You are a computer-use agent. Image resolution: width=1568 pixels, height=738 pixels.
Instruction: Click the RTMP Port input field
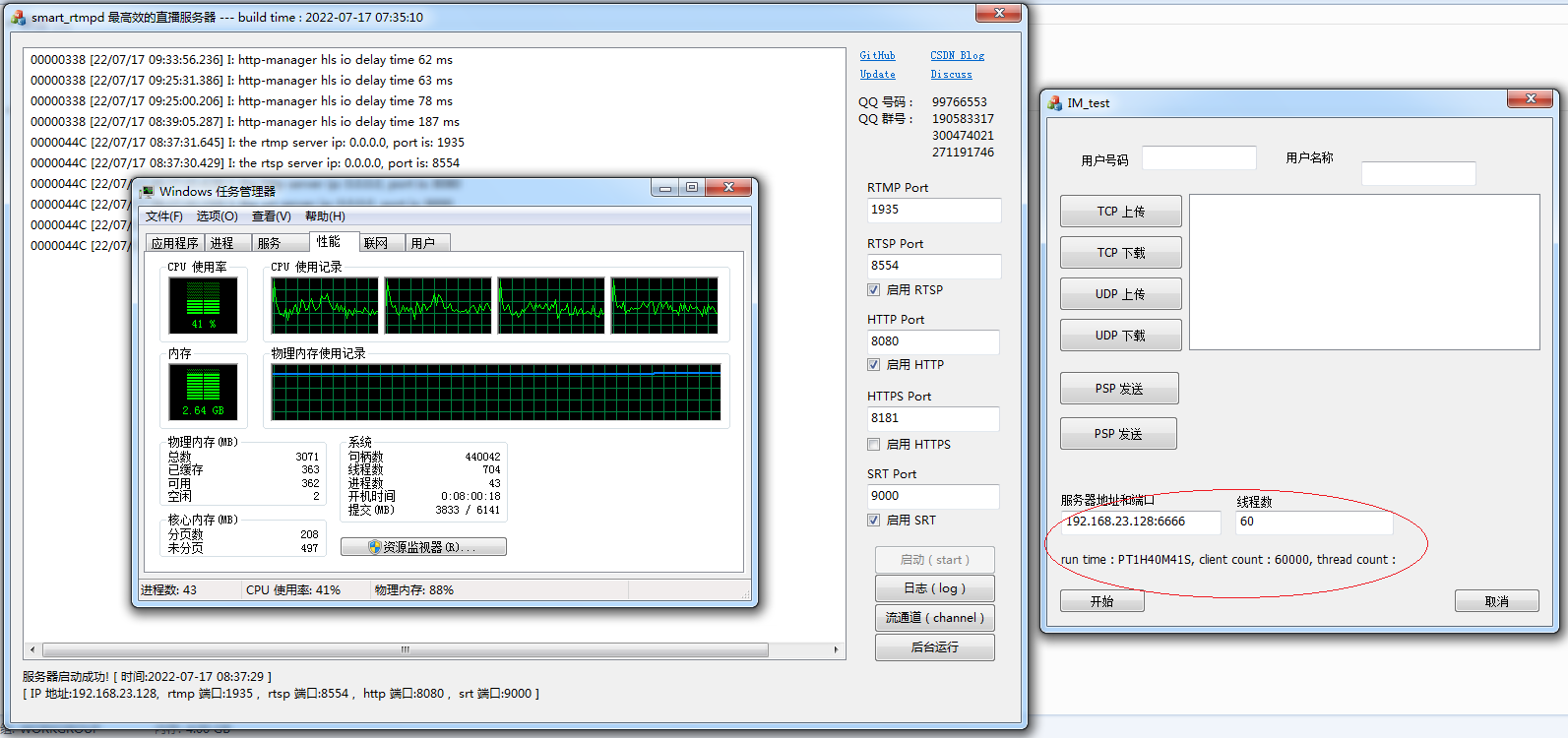933,211
